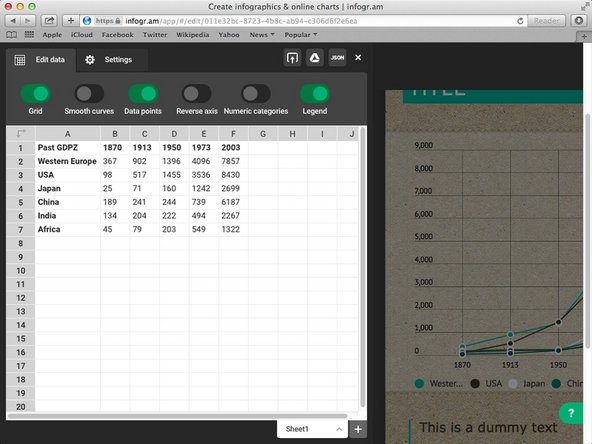Select the 1870 header cell
The height and width of the screenshot is (444, 592).
[115, 148]
